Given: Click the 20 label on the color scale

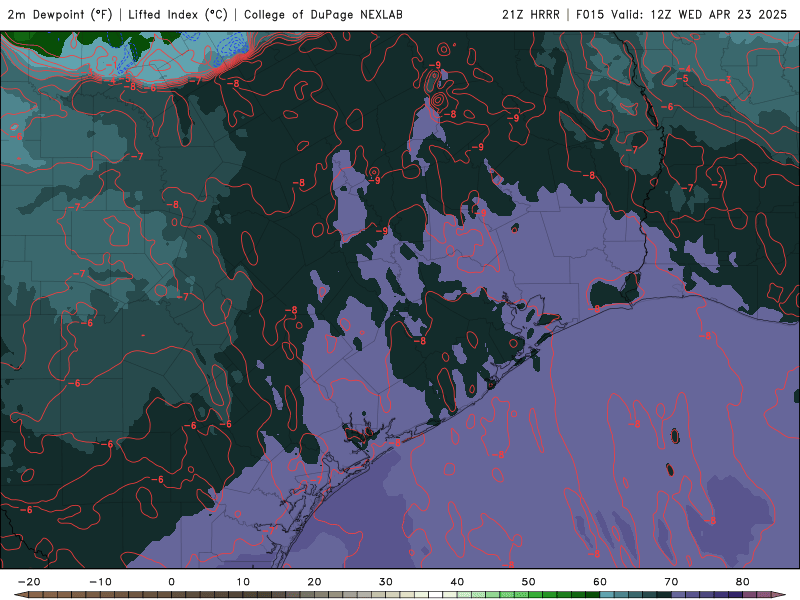Looking at the screenshot, I should point(314,582).
